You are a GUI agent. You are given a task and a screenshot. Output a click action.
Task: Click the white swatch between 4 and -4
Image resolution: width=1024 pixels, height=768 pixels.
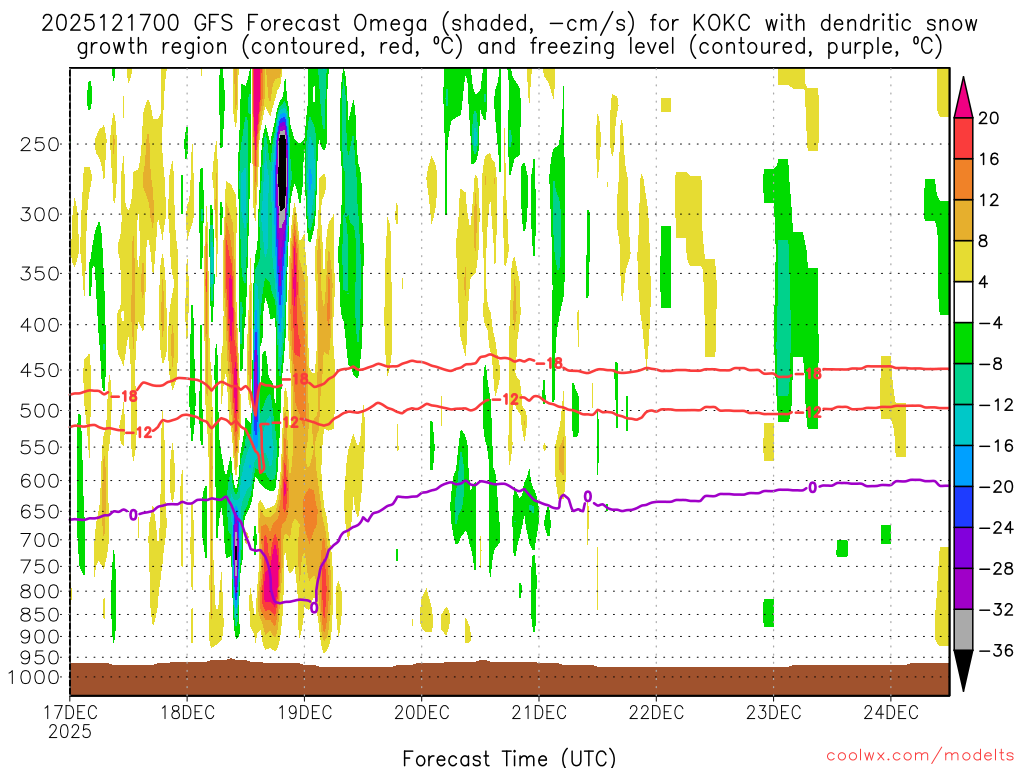[963, 302]
